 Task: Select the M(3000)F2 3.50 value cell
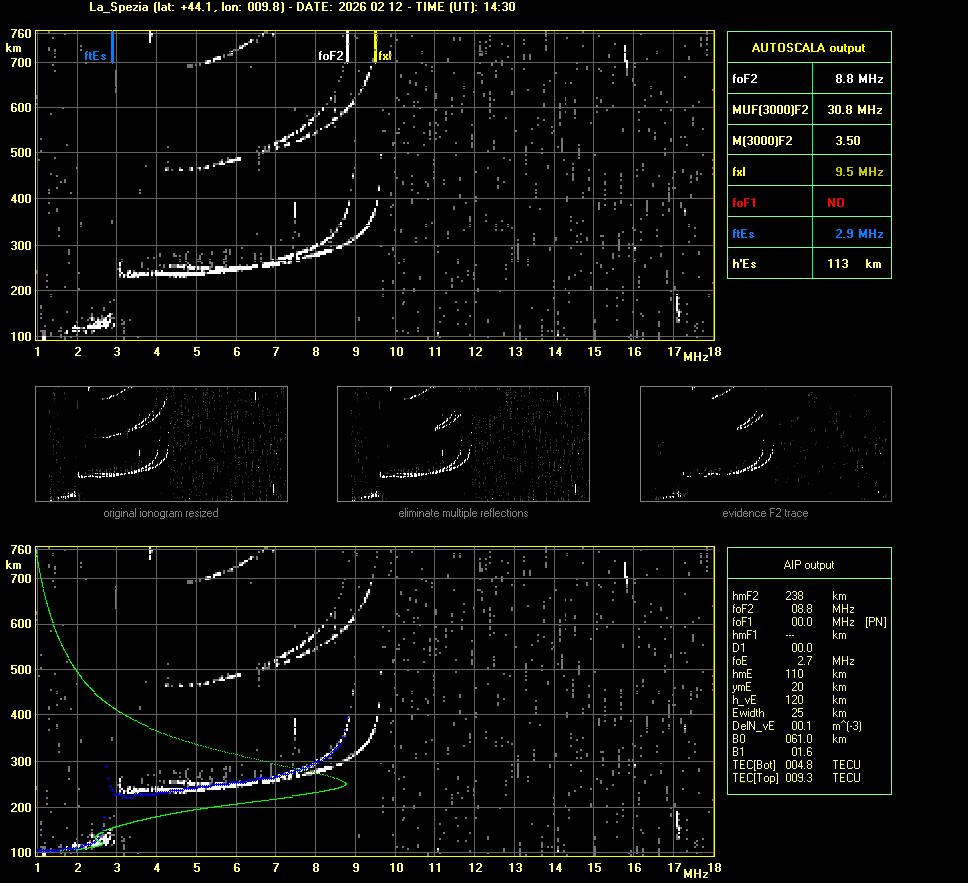pos(847,141)
